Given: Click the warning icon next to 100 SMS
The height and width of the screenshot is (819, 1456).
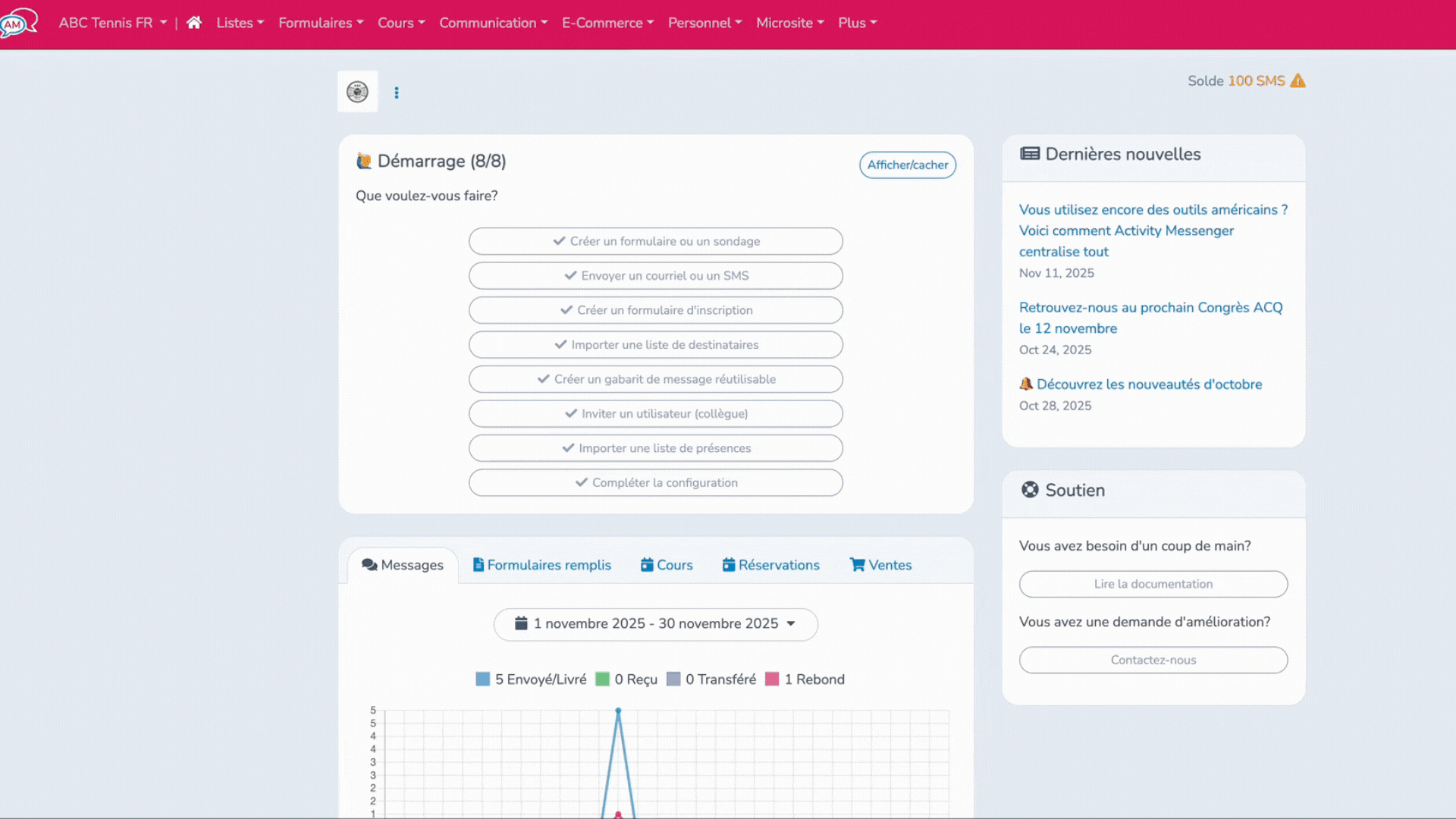Looking at the screenshot, I should (1298, 80).
